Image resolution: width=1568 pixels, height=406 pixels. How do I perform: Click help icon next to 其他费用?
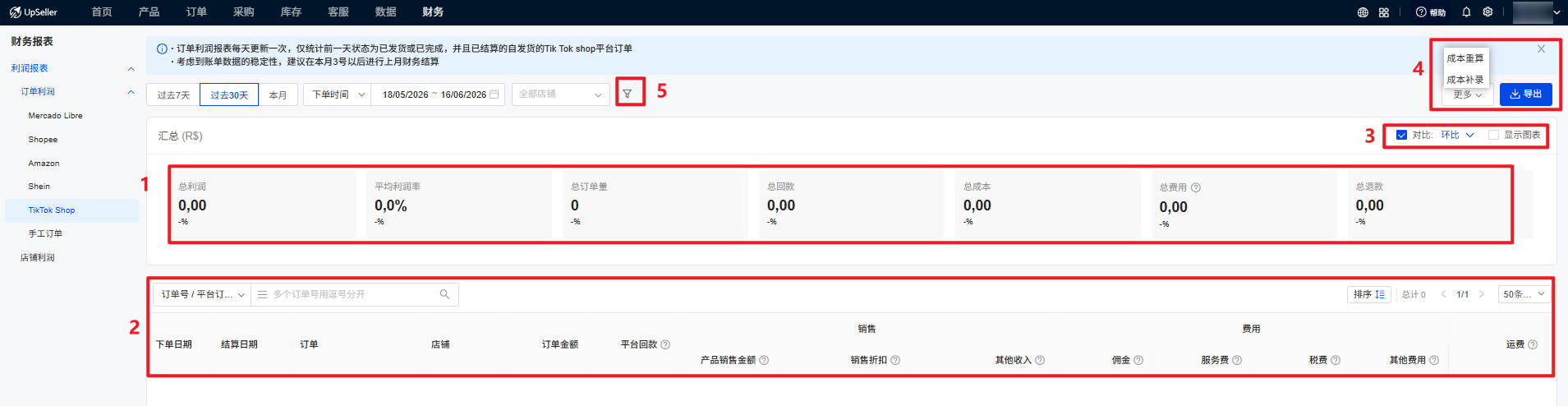1434,360
